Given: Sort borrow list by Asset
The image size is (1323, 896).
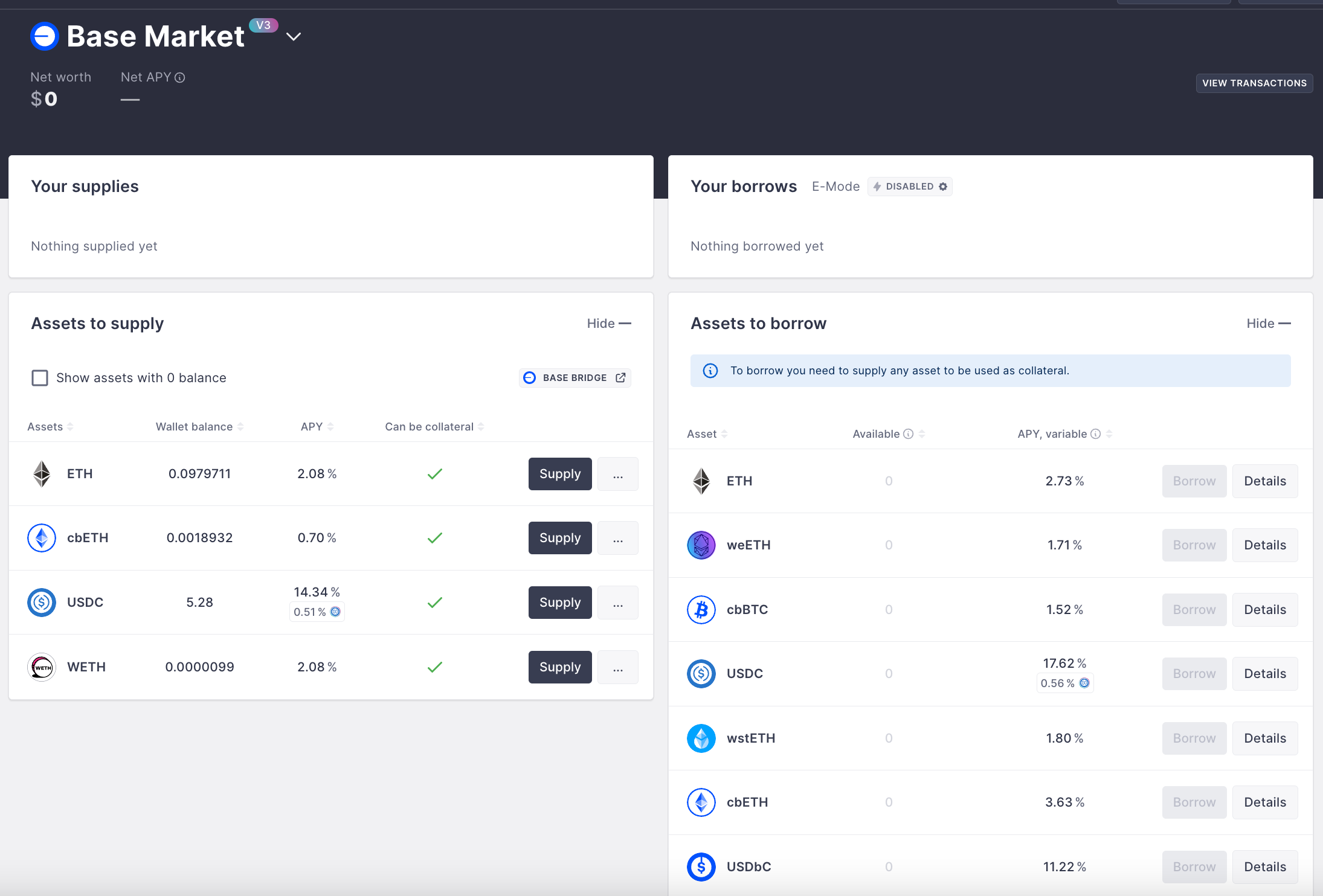Looking at the screenshot, I should (707, 434).
